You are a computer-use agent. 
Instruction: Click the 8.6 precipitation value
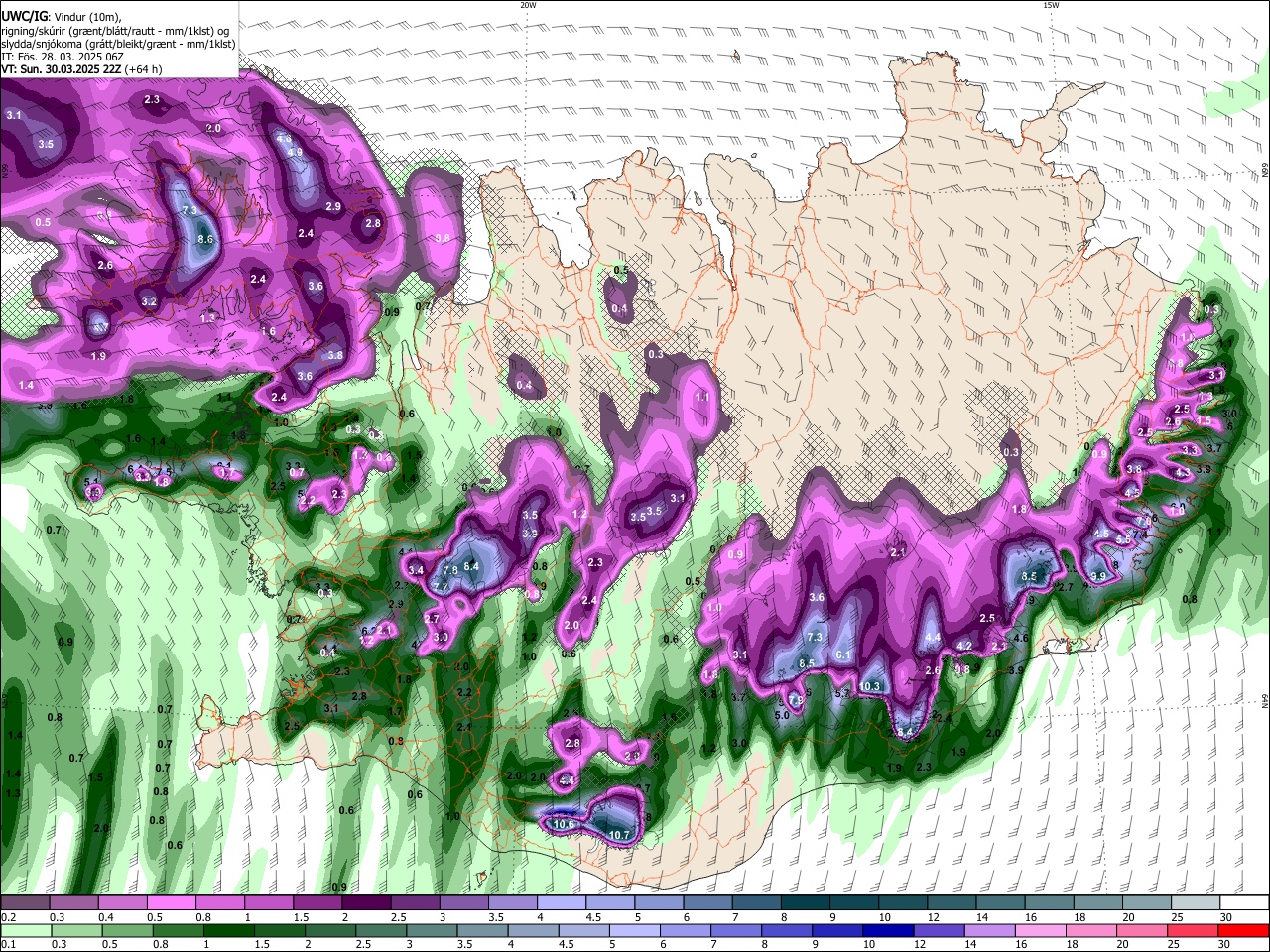206,239
